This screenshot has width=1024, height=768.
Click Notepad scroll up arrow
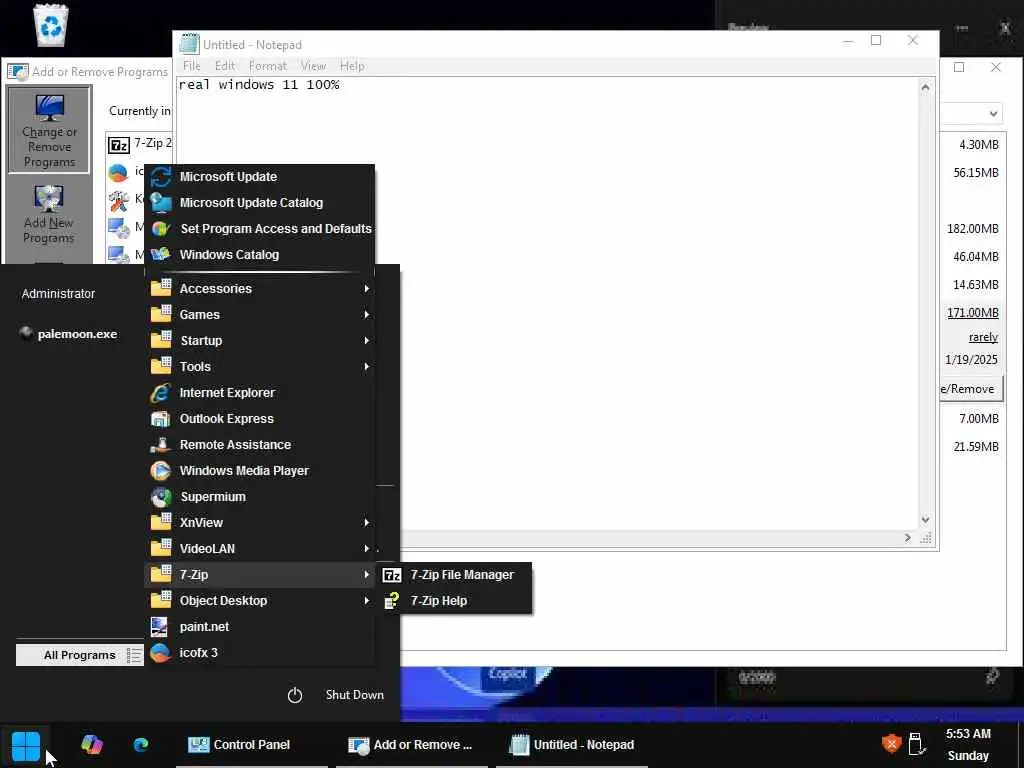pos(925,88)
